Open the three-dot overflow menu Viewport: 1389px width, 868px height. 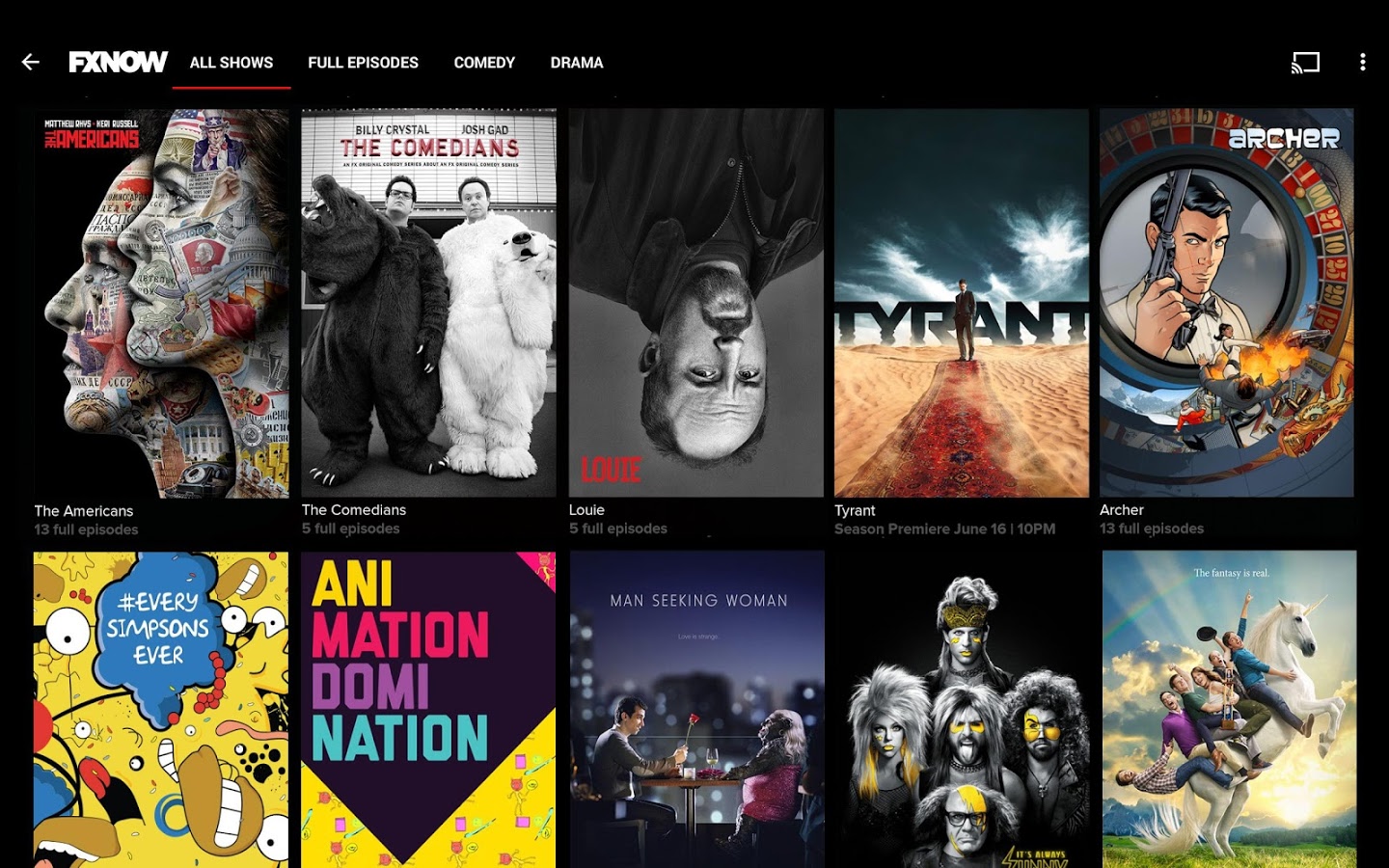[1362, 63]
